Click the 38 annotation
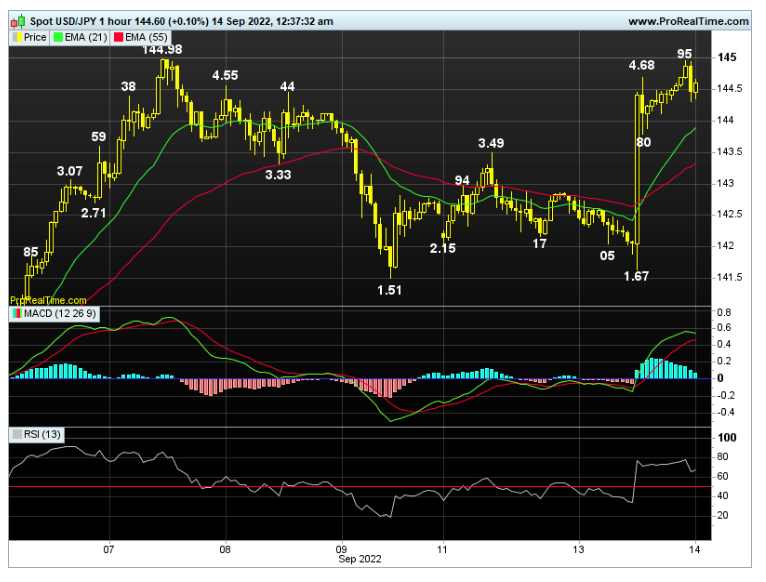 (x=128, y=86)
